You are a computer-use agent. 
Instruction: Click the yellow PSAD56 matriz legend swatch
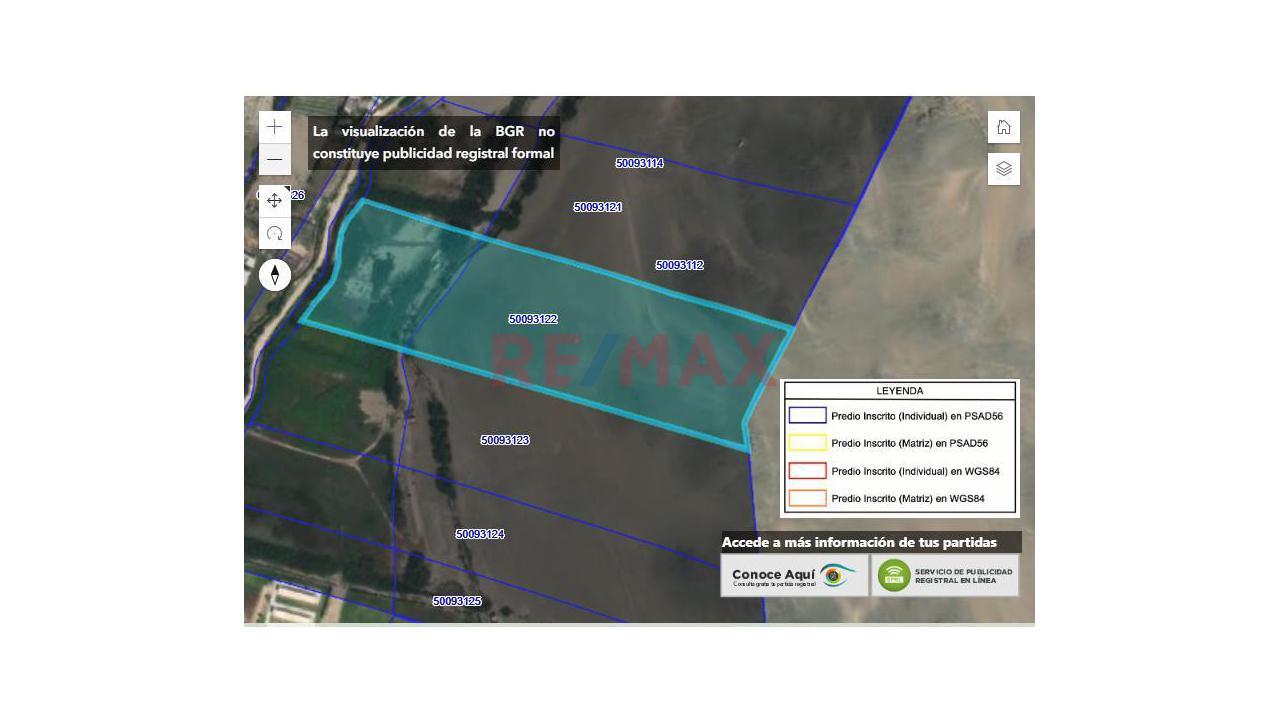pos(807,443)
